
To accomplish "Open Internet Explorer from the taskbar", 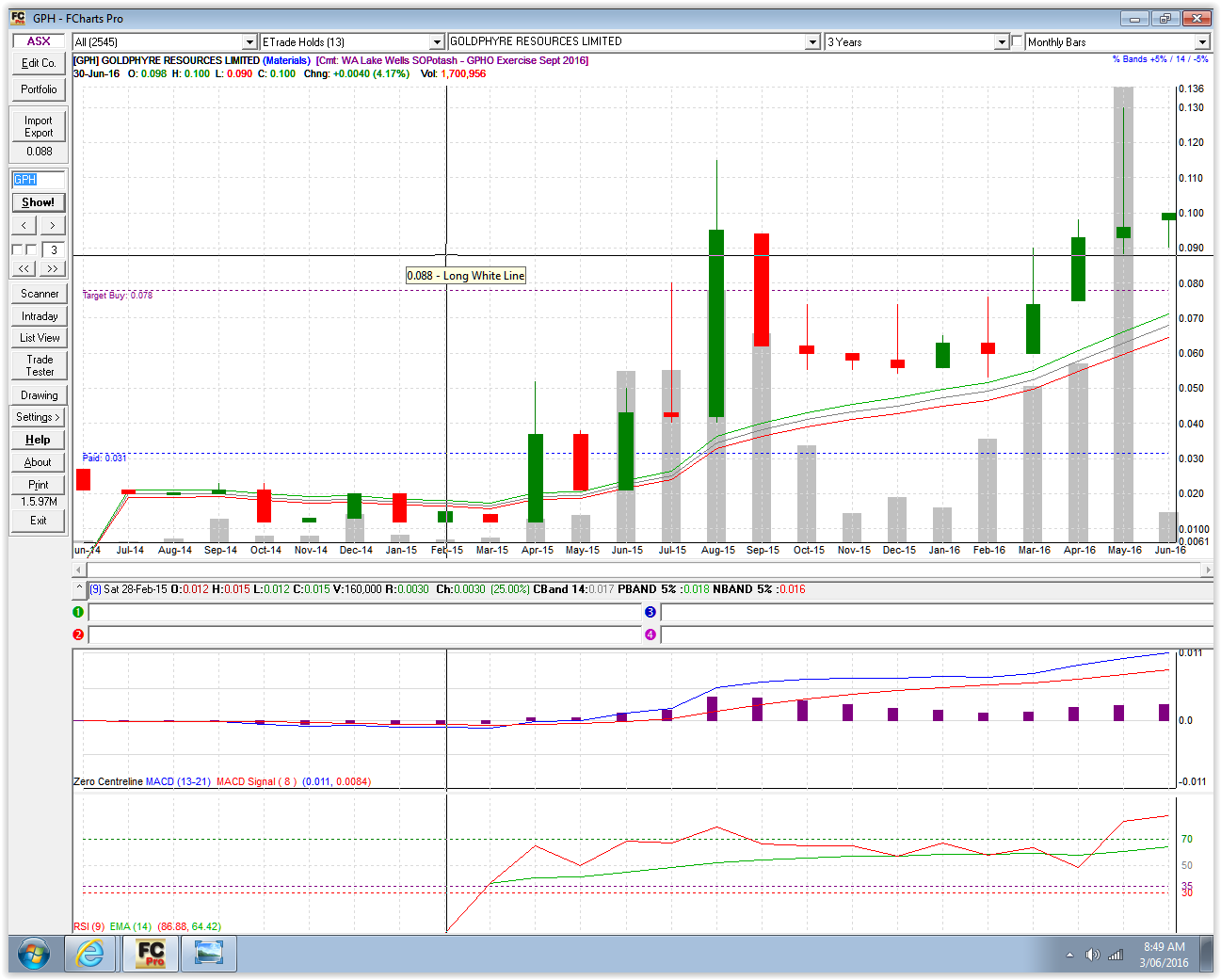I will coord(90,955).
